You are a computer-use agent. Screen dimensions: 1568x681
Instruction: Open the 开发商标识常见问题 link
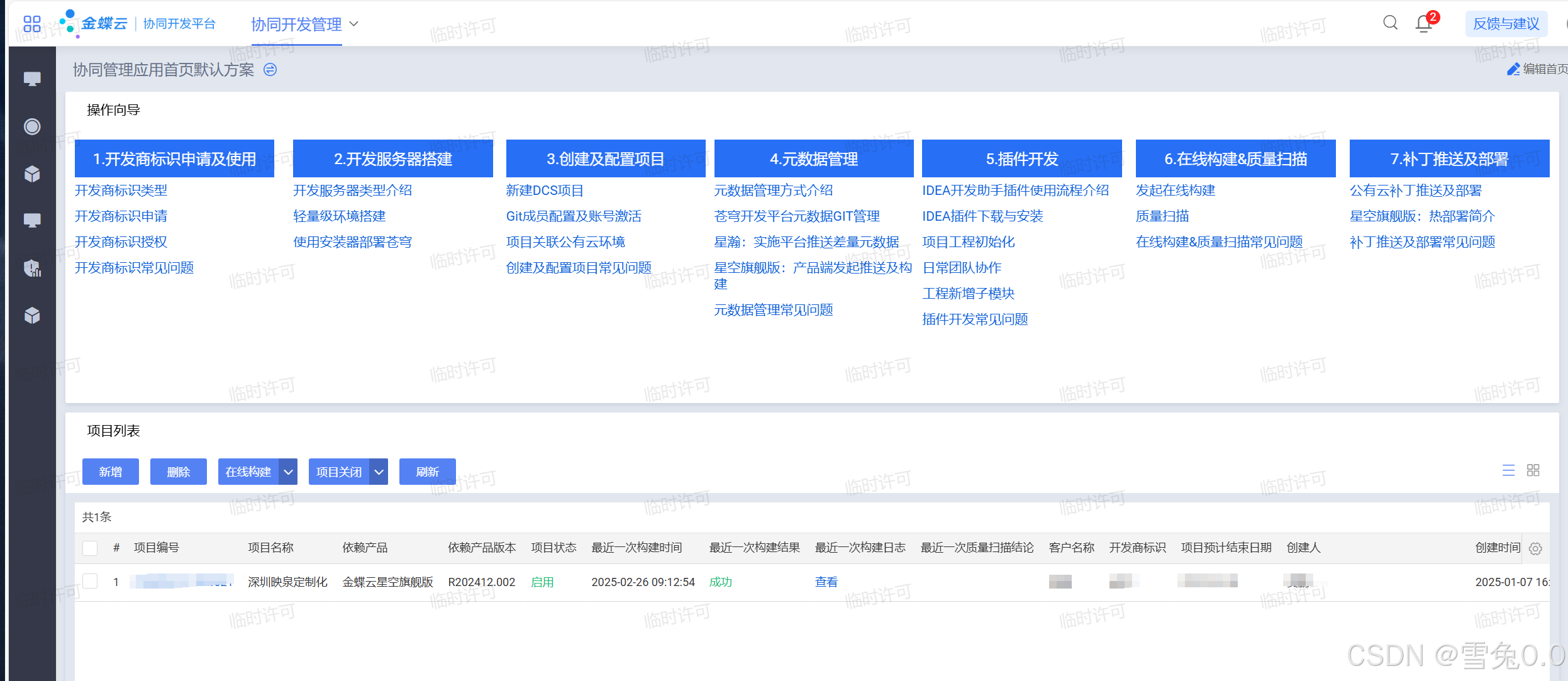tap(134, 268)
